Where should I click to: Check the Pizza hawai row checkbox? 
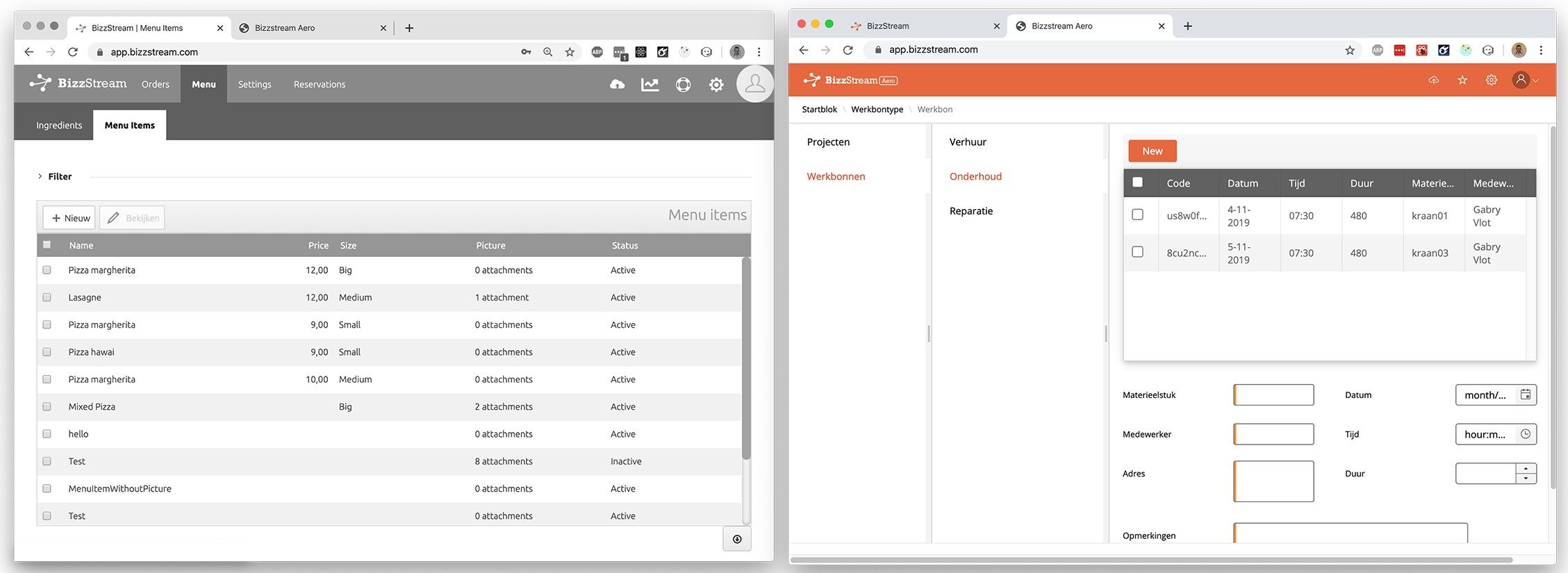pos(47,352)
